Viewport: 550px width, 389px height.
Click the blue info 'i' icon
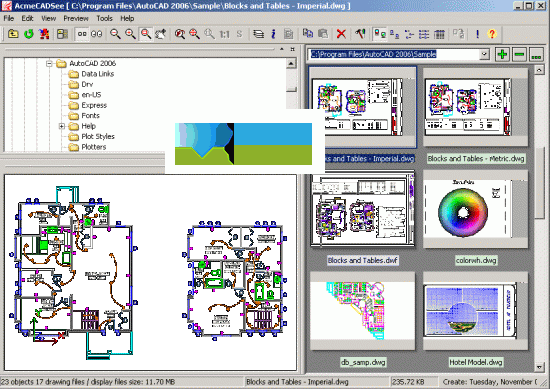[x=273, y=34]
